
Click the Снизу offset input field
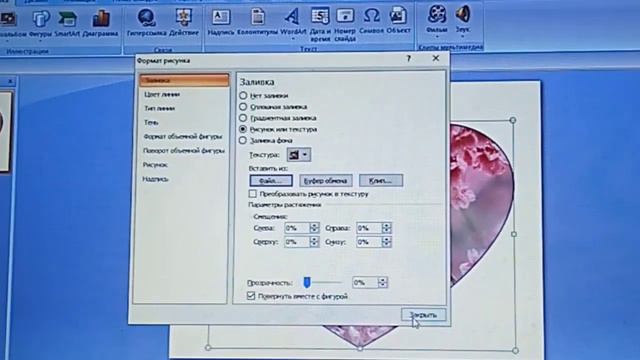[x=369, y=242]
